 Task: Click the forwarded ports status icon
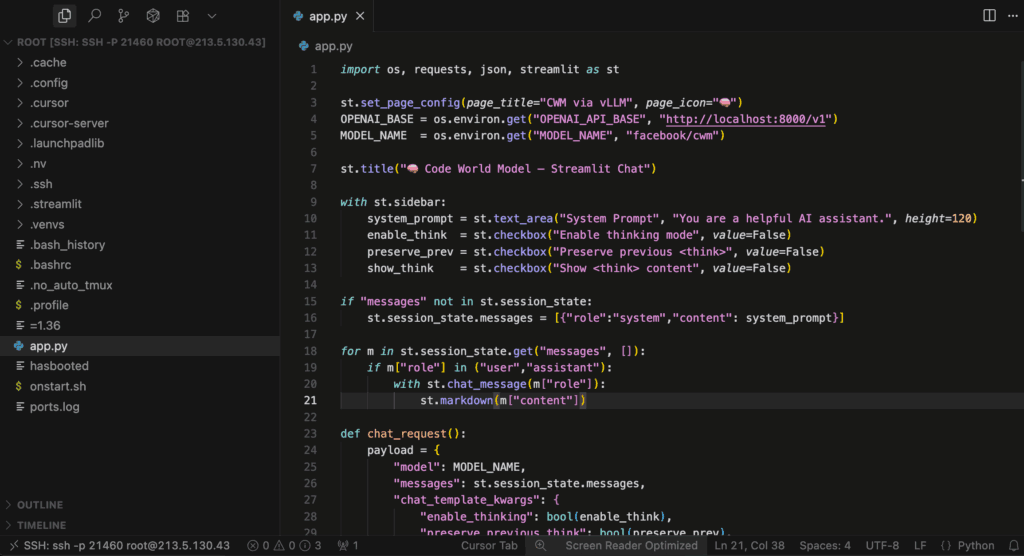[348, 546]
